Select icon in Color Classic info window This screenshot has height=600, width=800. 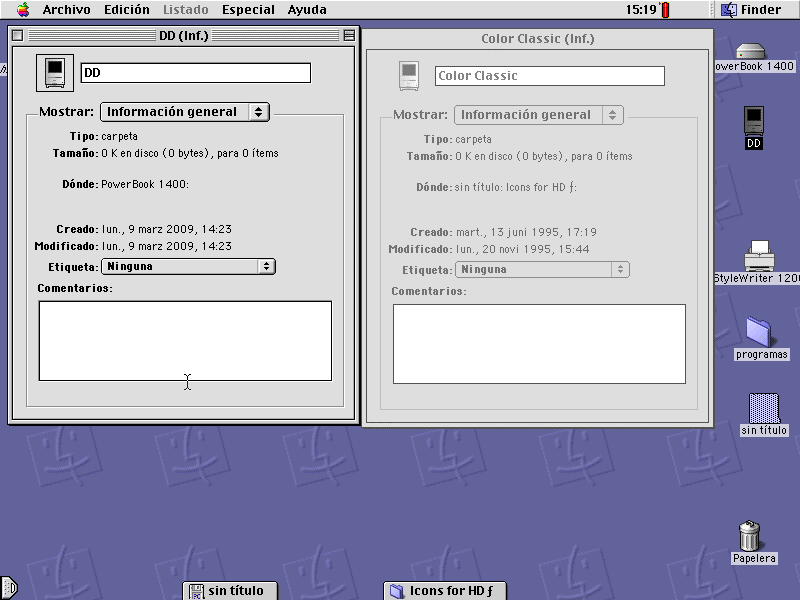(409, 76)
